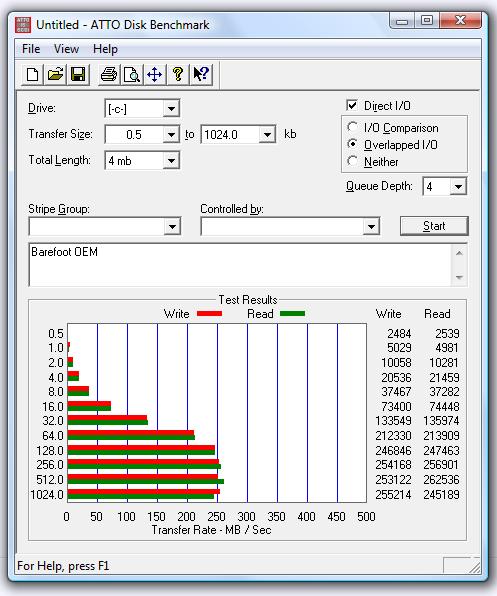Open the File menu

pyautogui.click(x=31, y=49)
